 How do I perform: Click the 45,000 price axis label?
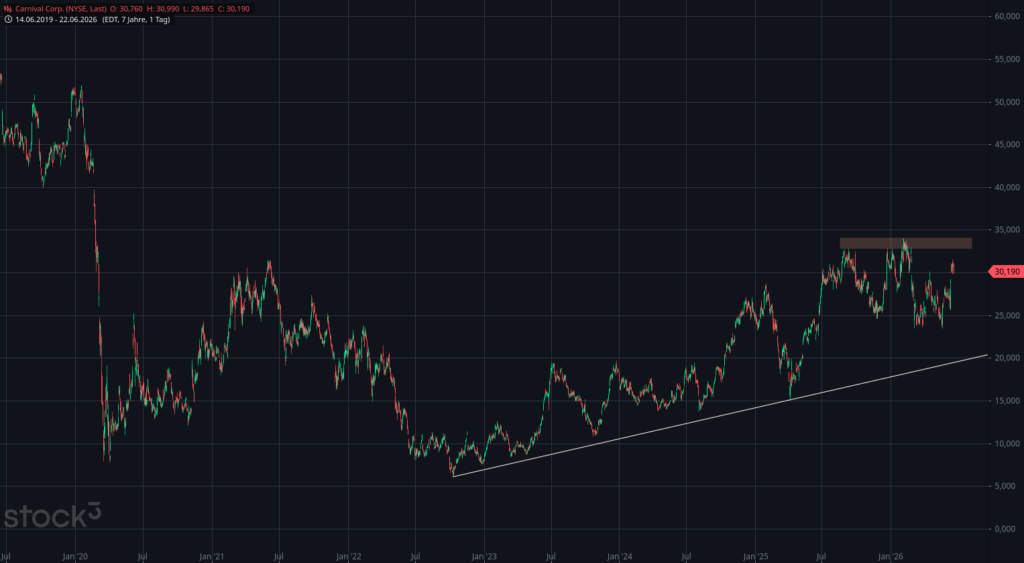pyautogui.click(x=1007, y=144)
